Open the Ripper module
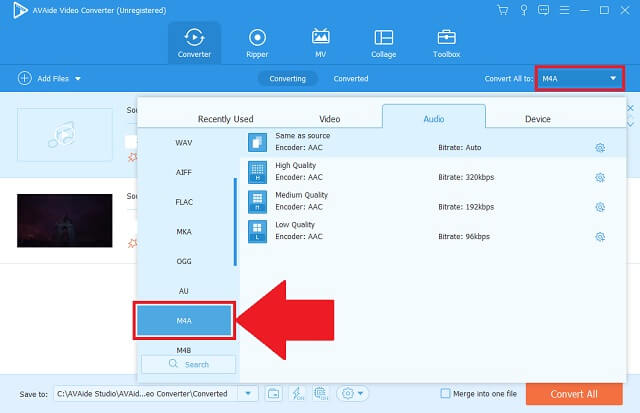This screenshot has width=640, height=413. click(x=257, y=43)
